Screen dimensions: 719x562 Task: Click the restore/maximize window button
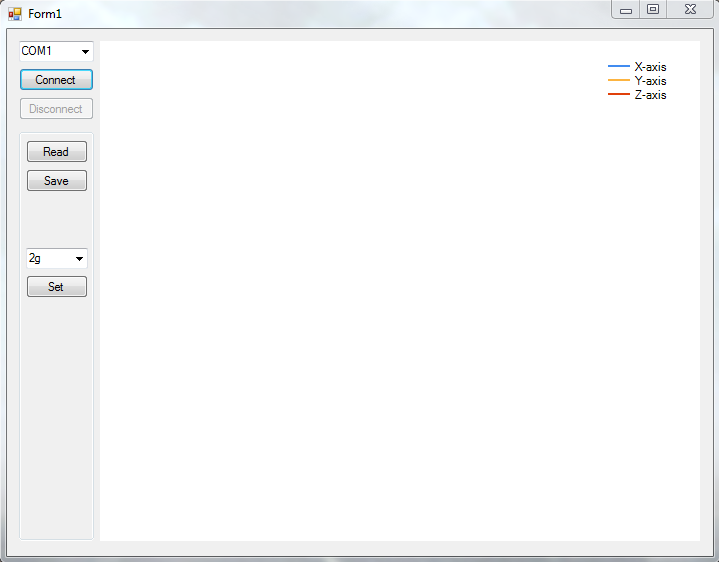pos(653,10)
